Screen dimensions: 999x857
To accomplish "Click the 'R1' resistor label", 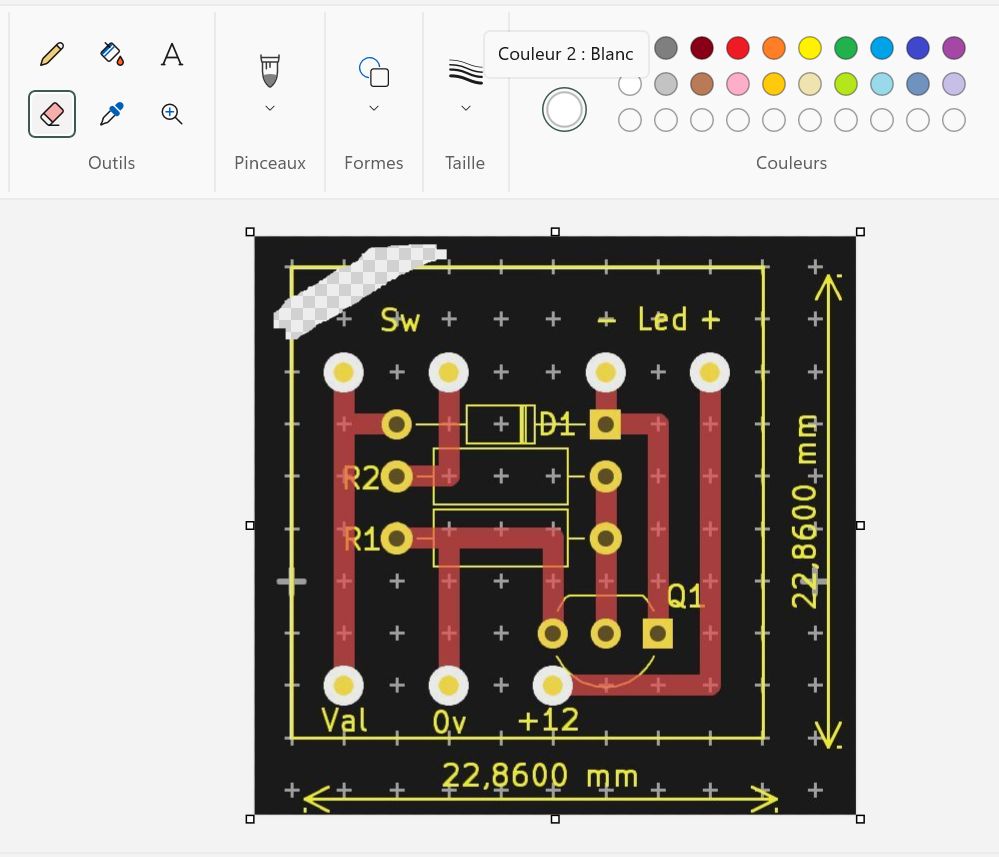I will (361, 540).
